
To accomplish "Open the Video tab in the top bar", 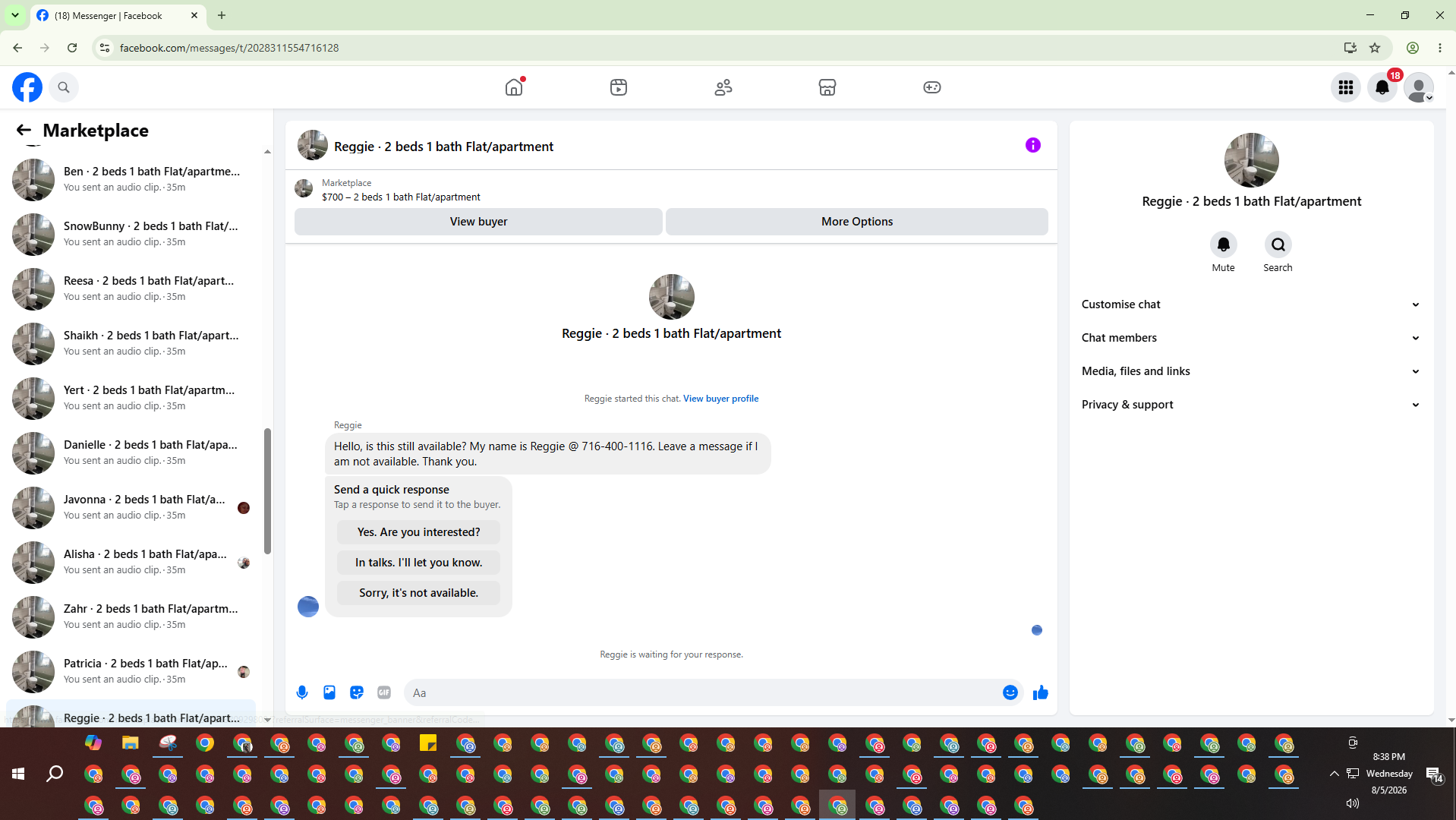I will click(x=619, y=87).
